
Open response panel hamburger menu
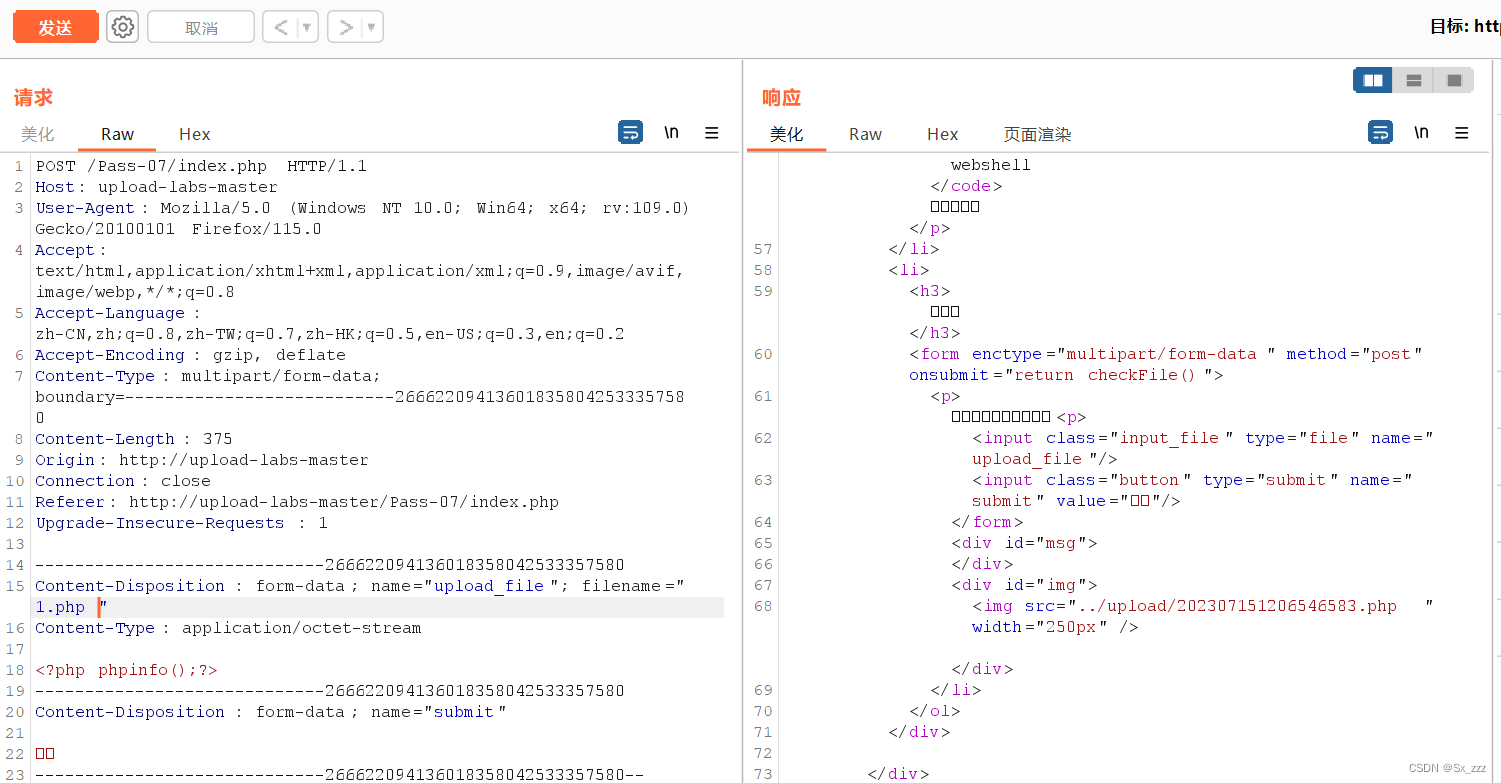point(1462,132)
